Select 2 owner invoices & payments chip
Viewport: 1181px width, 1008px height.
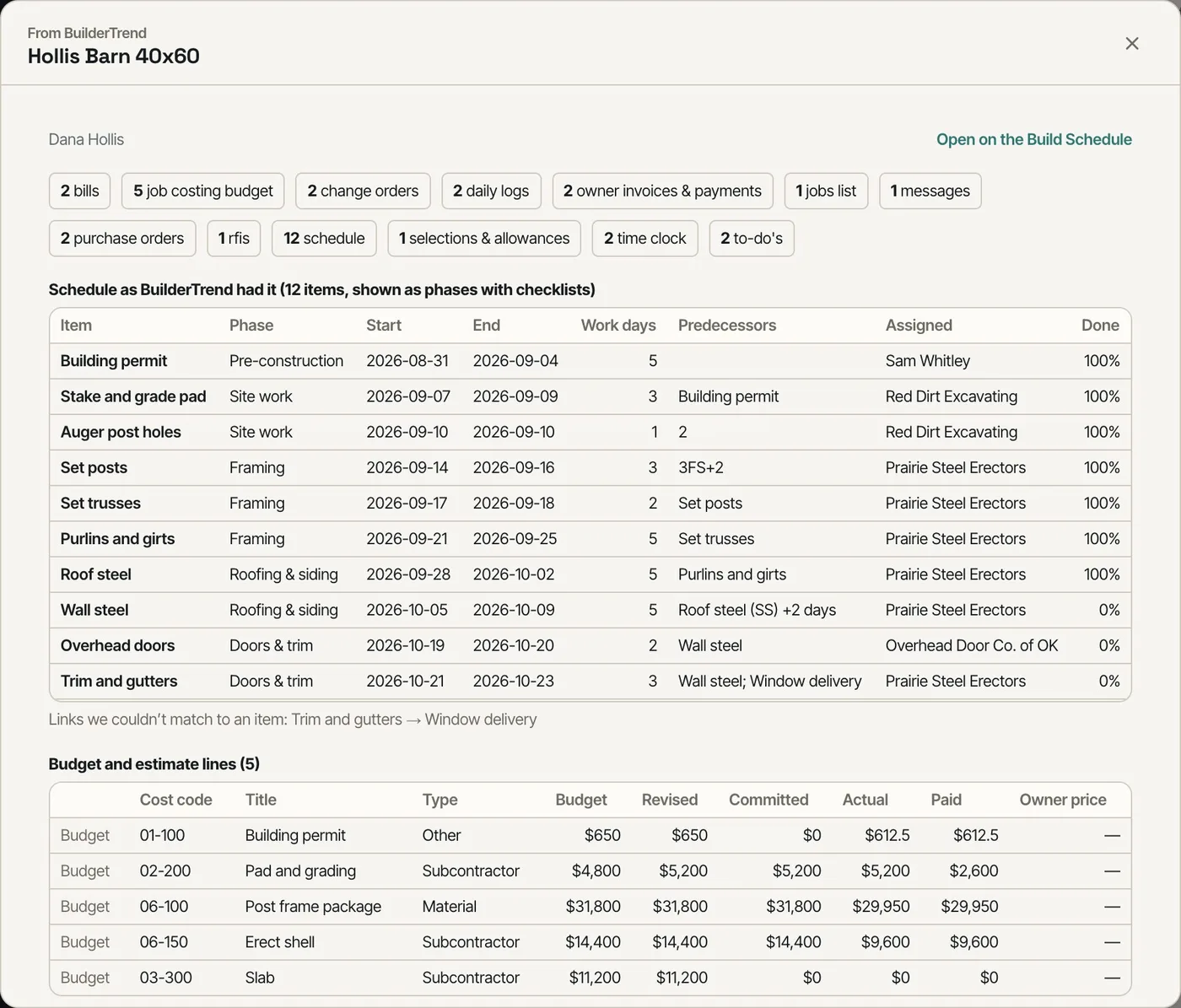pos(662,191)
